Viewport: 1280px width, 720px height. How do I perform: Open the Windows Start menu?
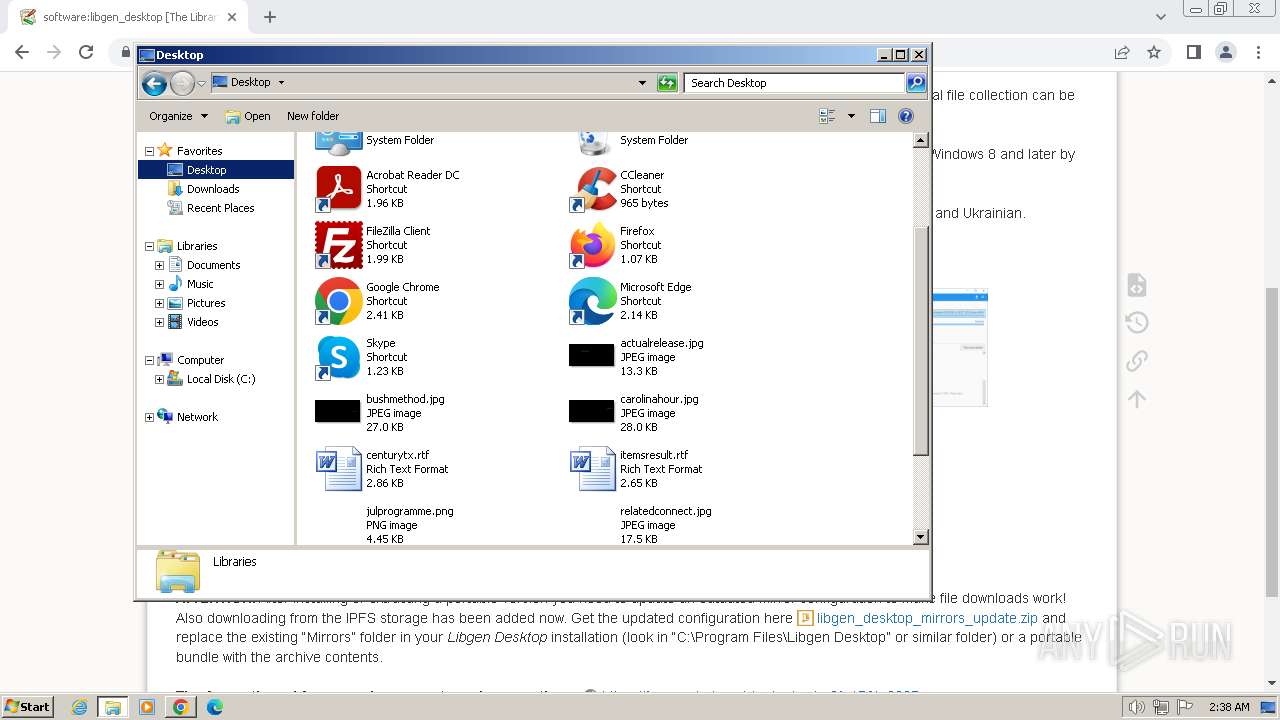point(27,706)
